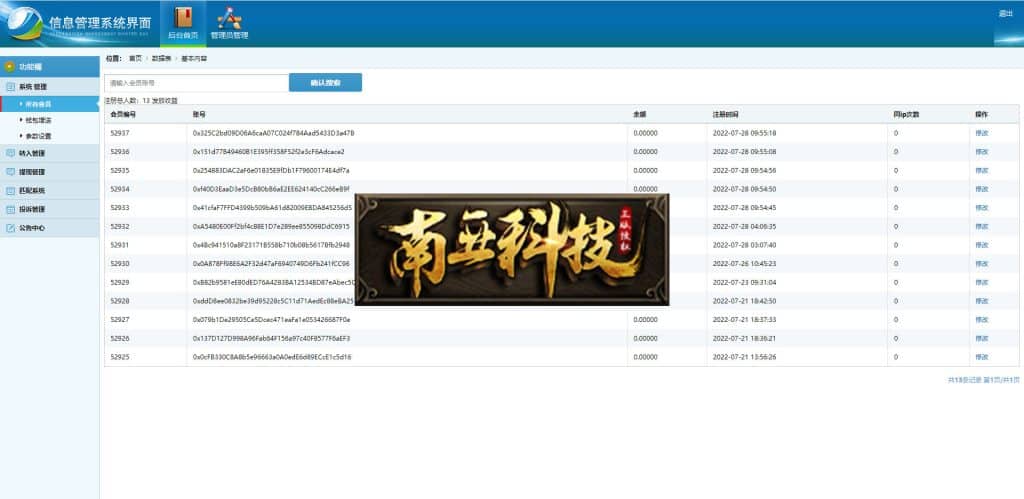Click the 注册时间 column header
This screenshot has width=1024, height=499.
coord(726,114)
